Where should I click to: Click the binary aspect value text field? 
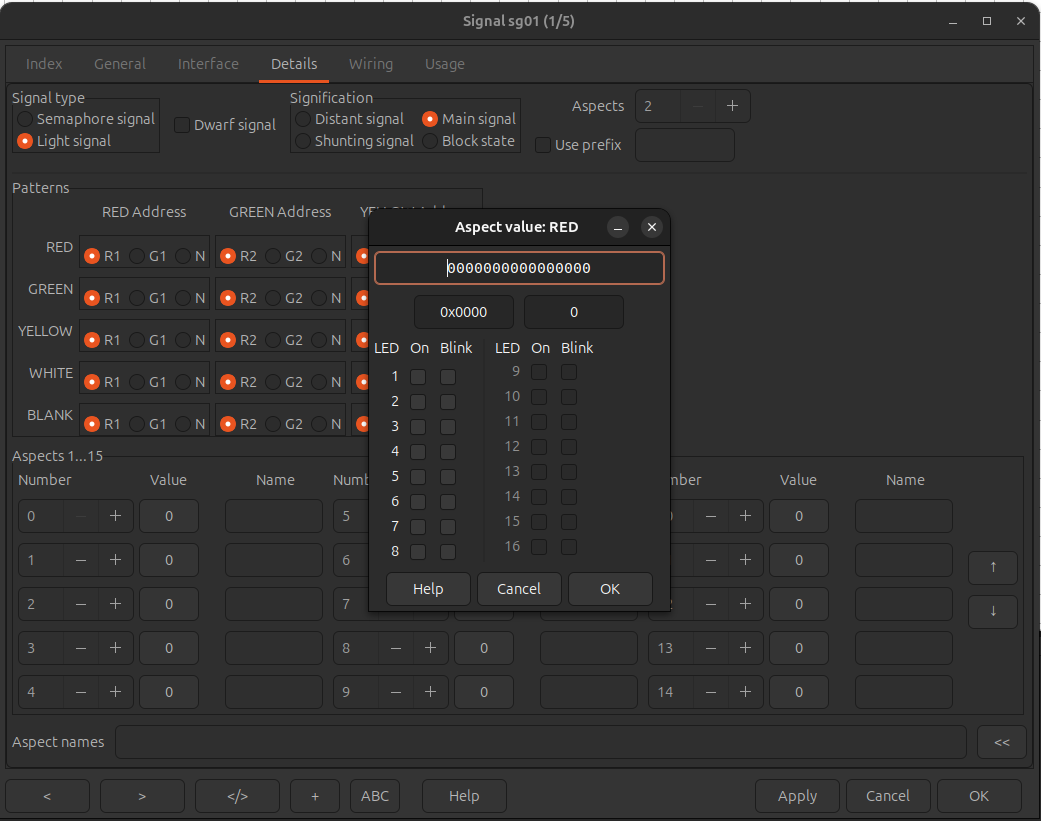point(519,268)
